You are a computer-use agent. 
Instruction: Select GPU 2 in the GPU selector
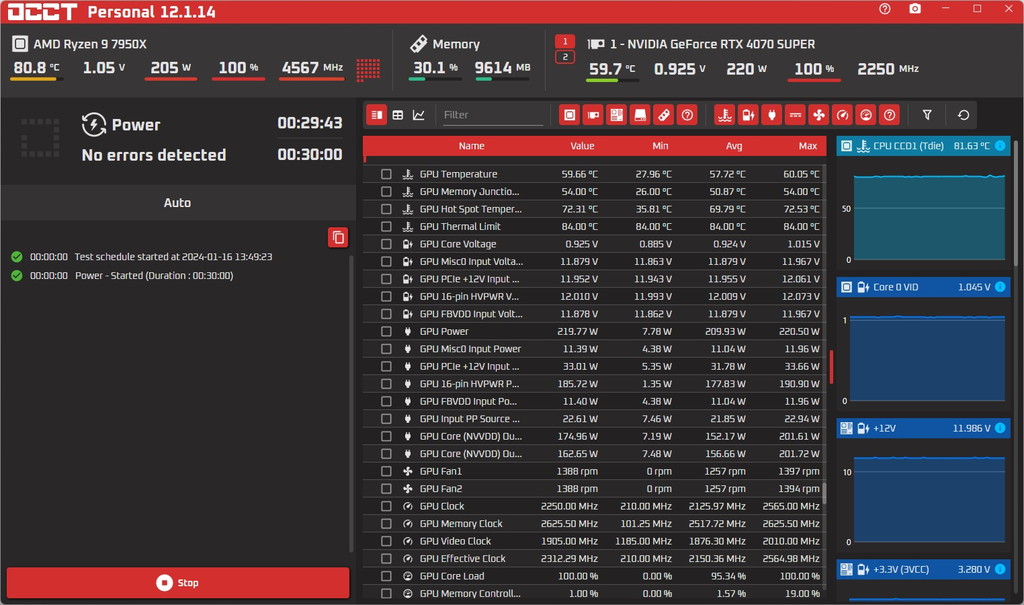coord(565,57)
